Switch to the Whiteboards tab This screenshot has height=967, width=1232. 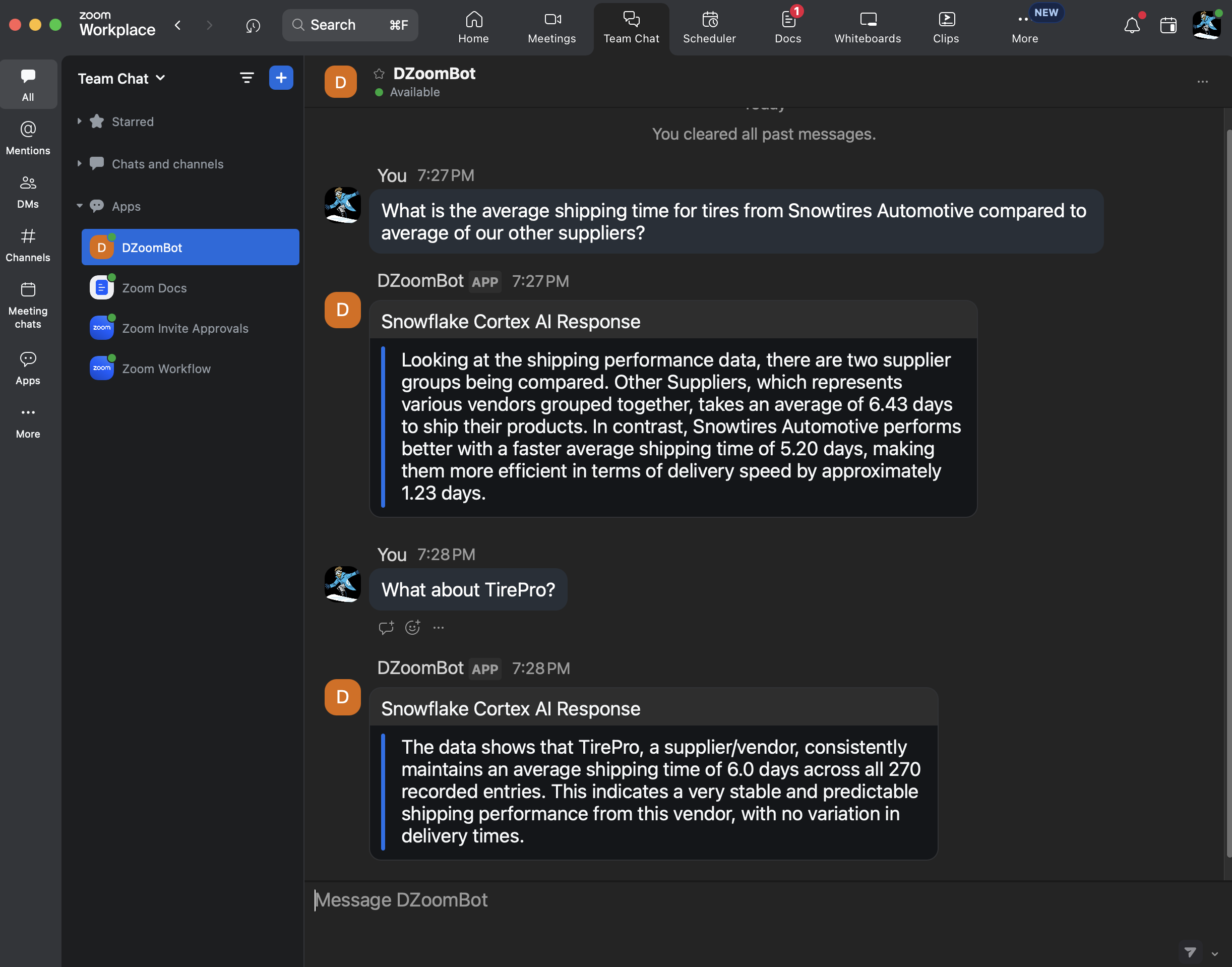(x=867, y=28)
